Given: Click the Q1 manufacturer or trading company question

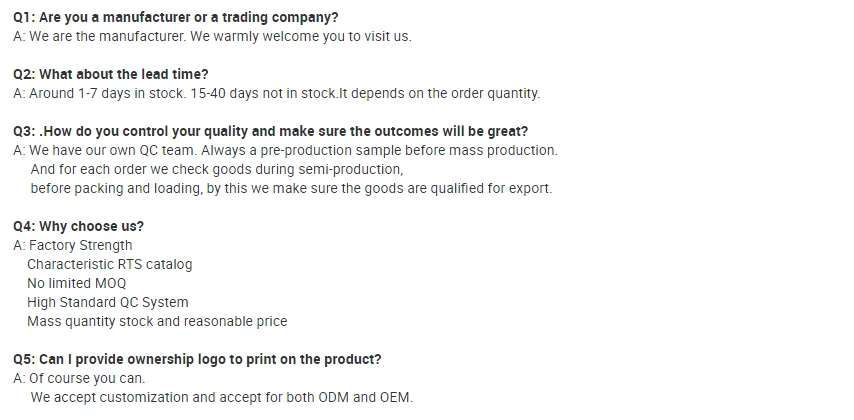Looking at the screenshot, I should pos(175,17).
